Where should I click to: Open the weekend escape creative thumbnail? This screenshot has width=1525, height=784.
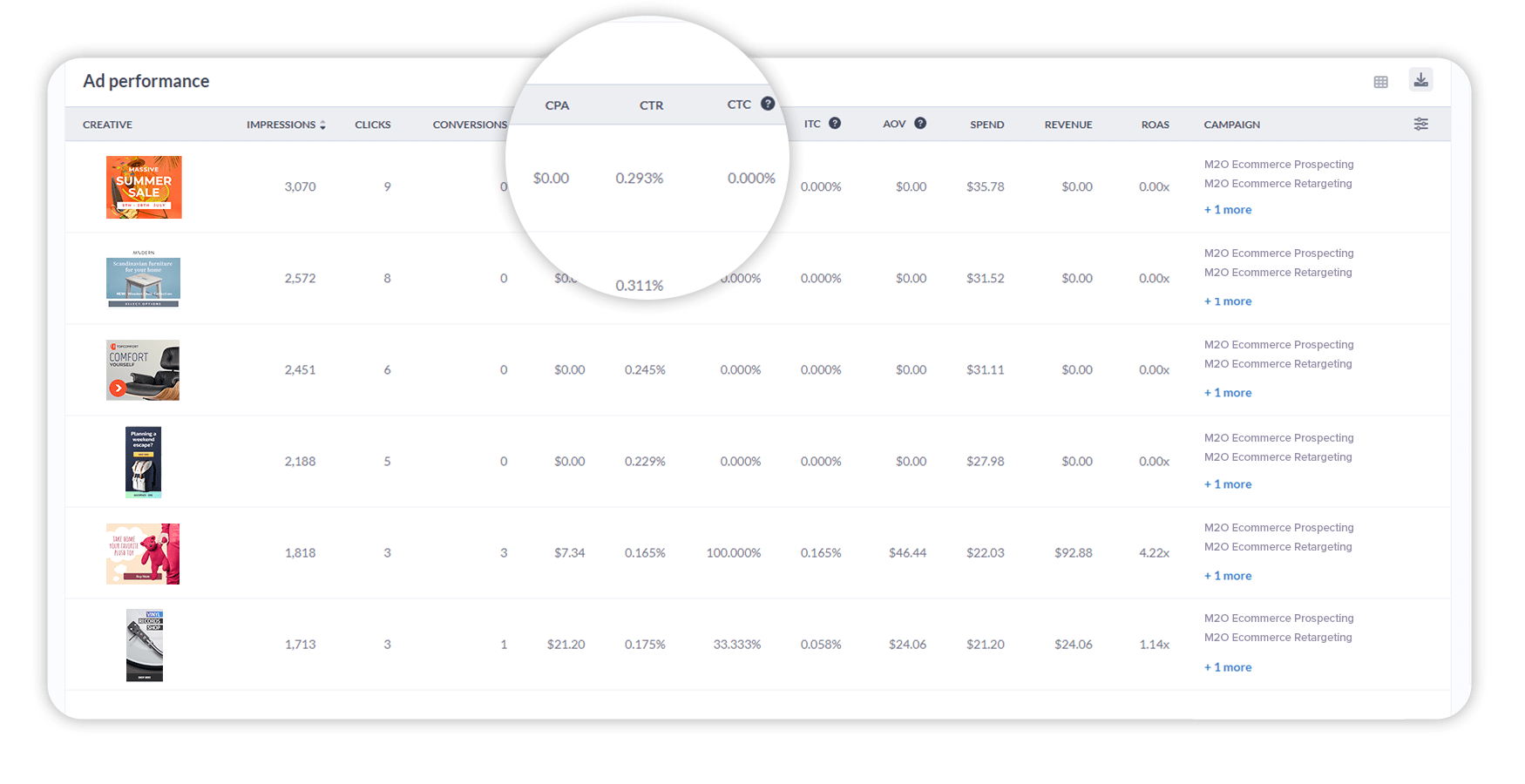144,462
